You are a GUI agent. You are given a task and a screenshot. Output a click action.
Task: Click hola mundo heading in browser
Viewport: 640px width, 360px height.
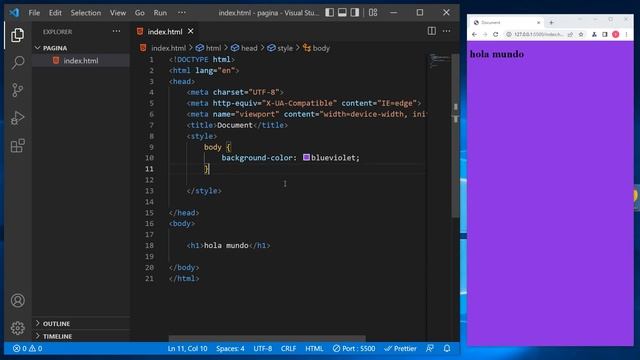[497, 54]
